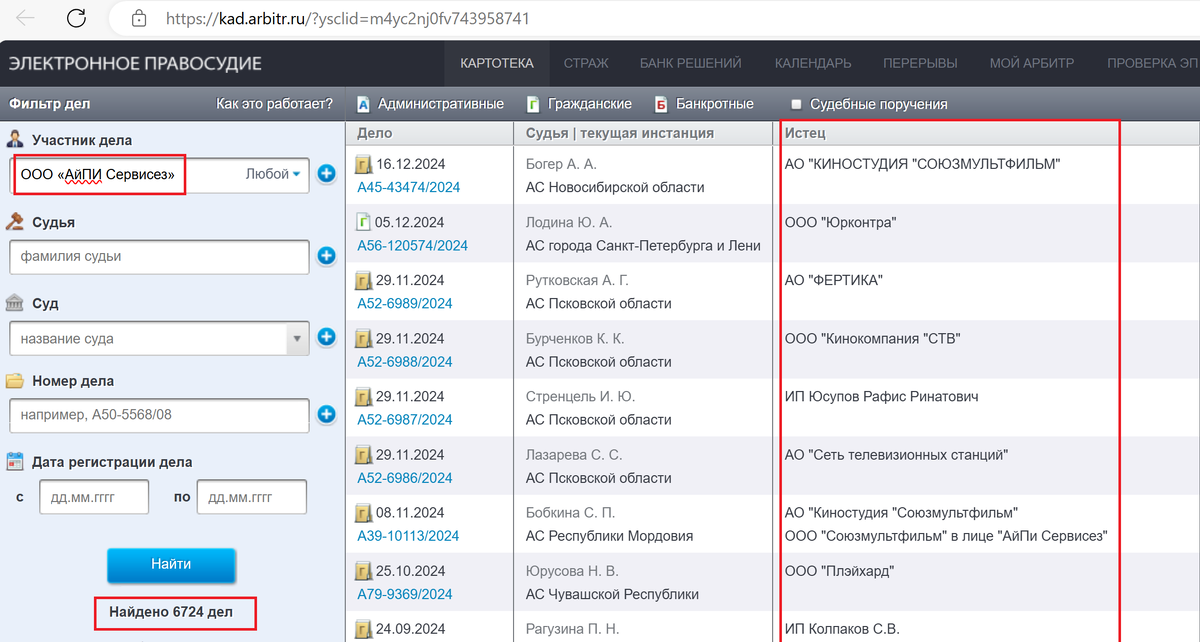Add another case number with plus icon

(x=326, y=415)
